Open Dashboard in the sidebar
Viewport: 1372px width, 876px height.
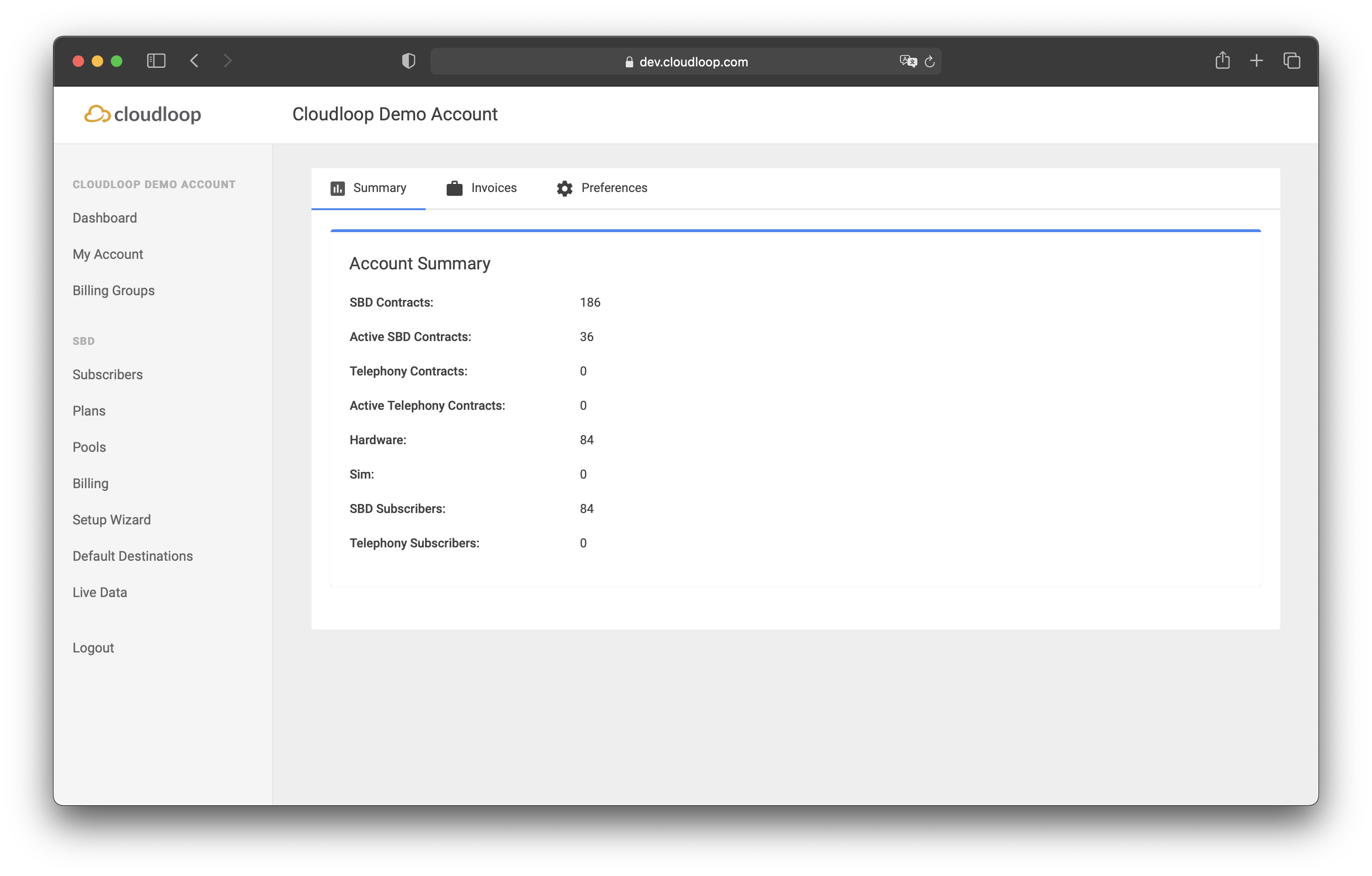pyautogui.click(x=105, y=218)
